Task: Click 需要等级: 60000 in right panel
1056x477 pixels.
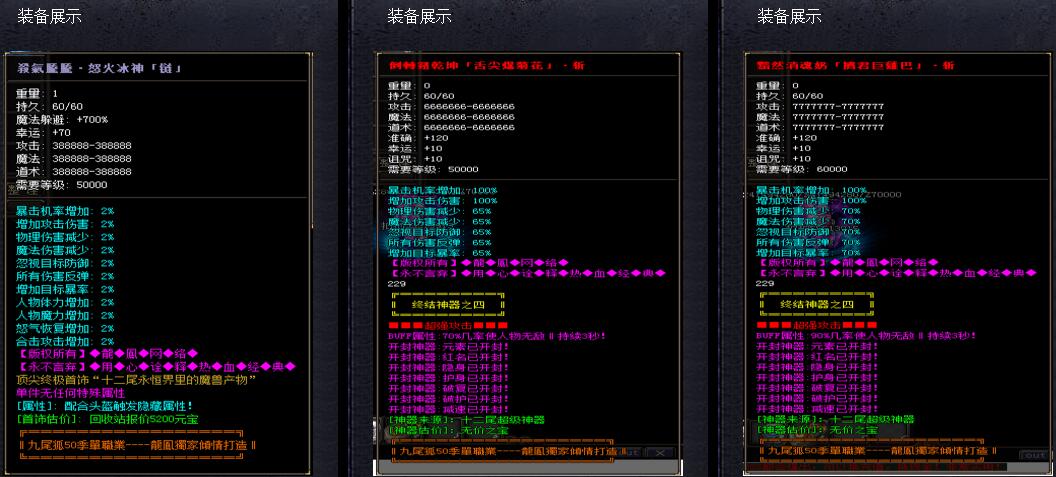Action: click(x=801, y=169)
